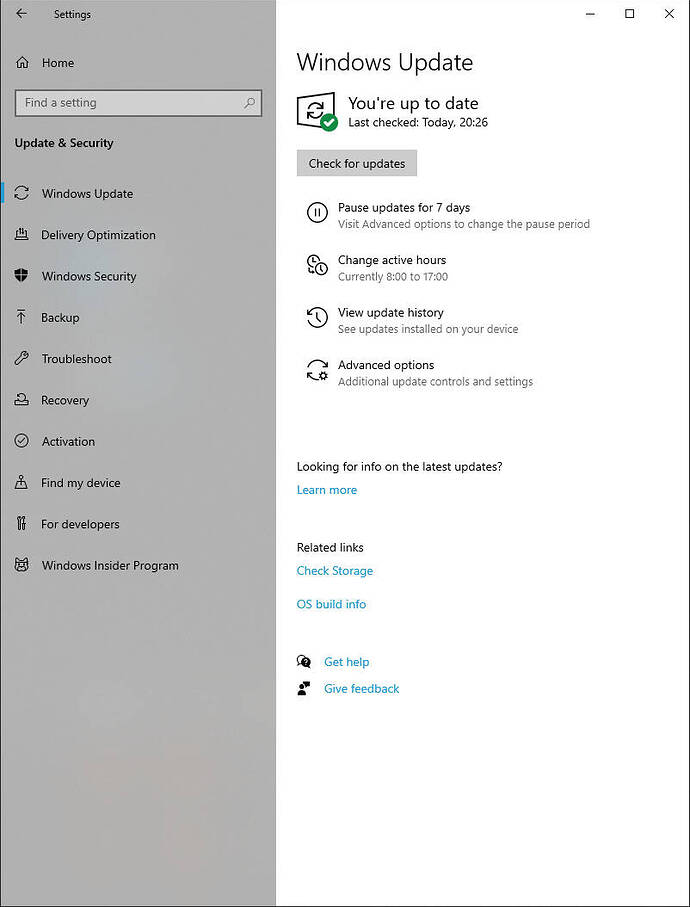Focus the Find a setting search box
690x907 pixels.
click(x=138, y=103)
